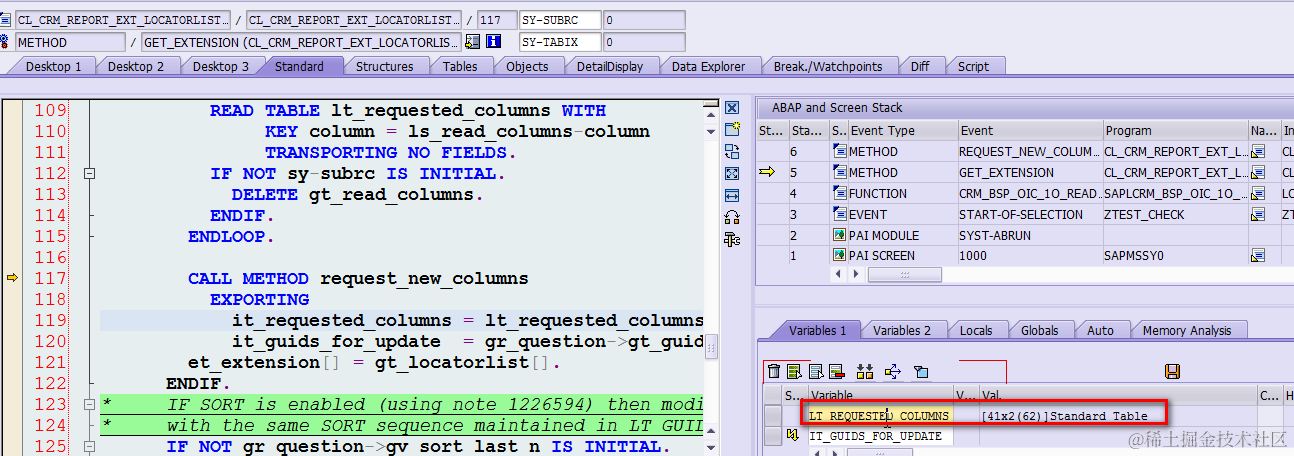Switch to the Data Explorer tab
Screen dimensions: 1294x456
(707, 66)
